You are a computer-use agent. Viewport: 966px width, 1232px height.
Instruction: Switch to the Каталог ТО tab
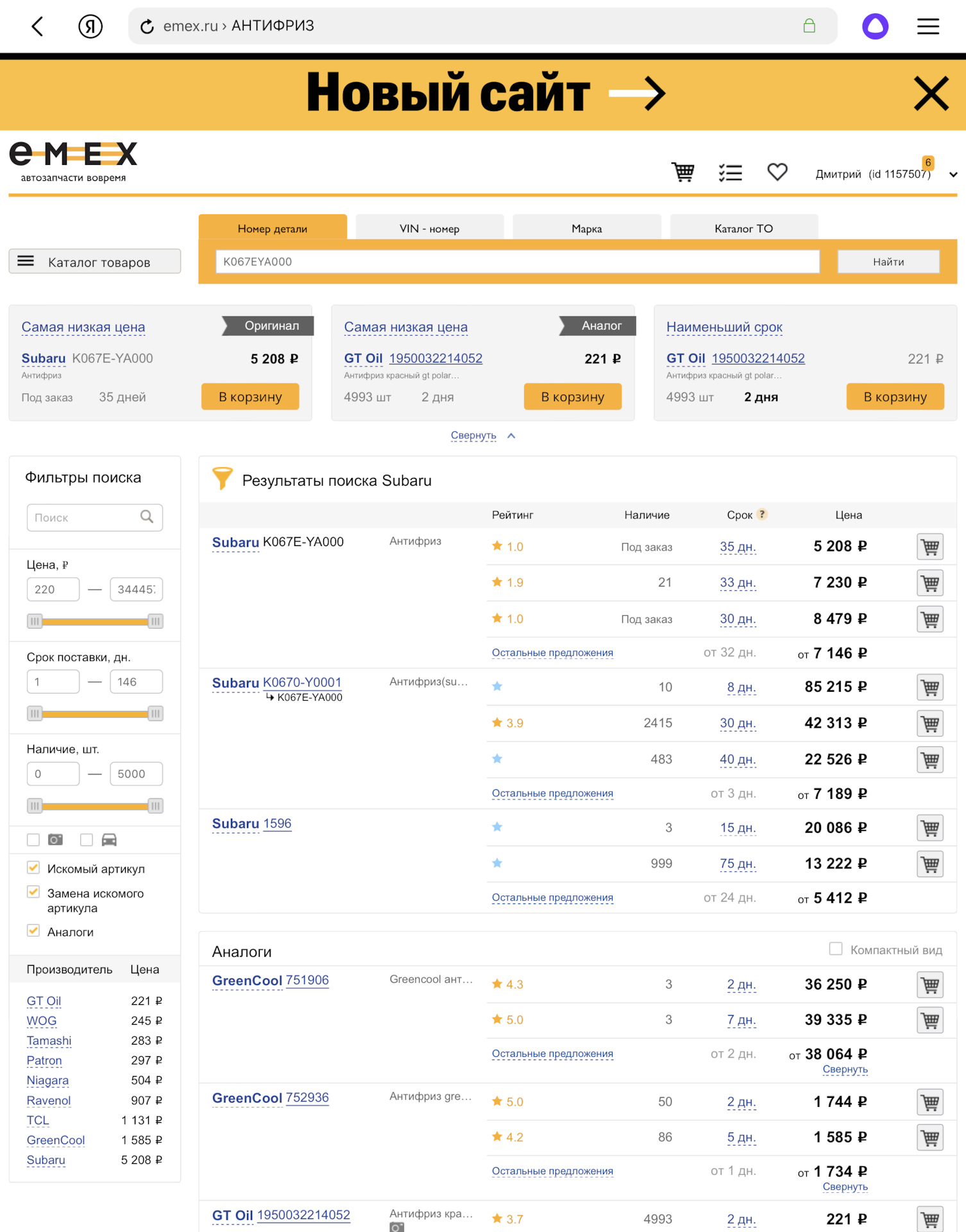[743, 228]
